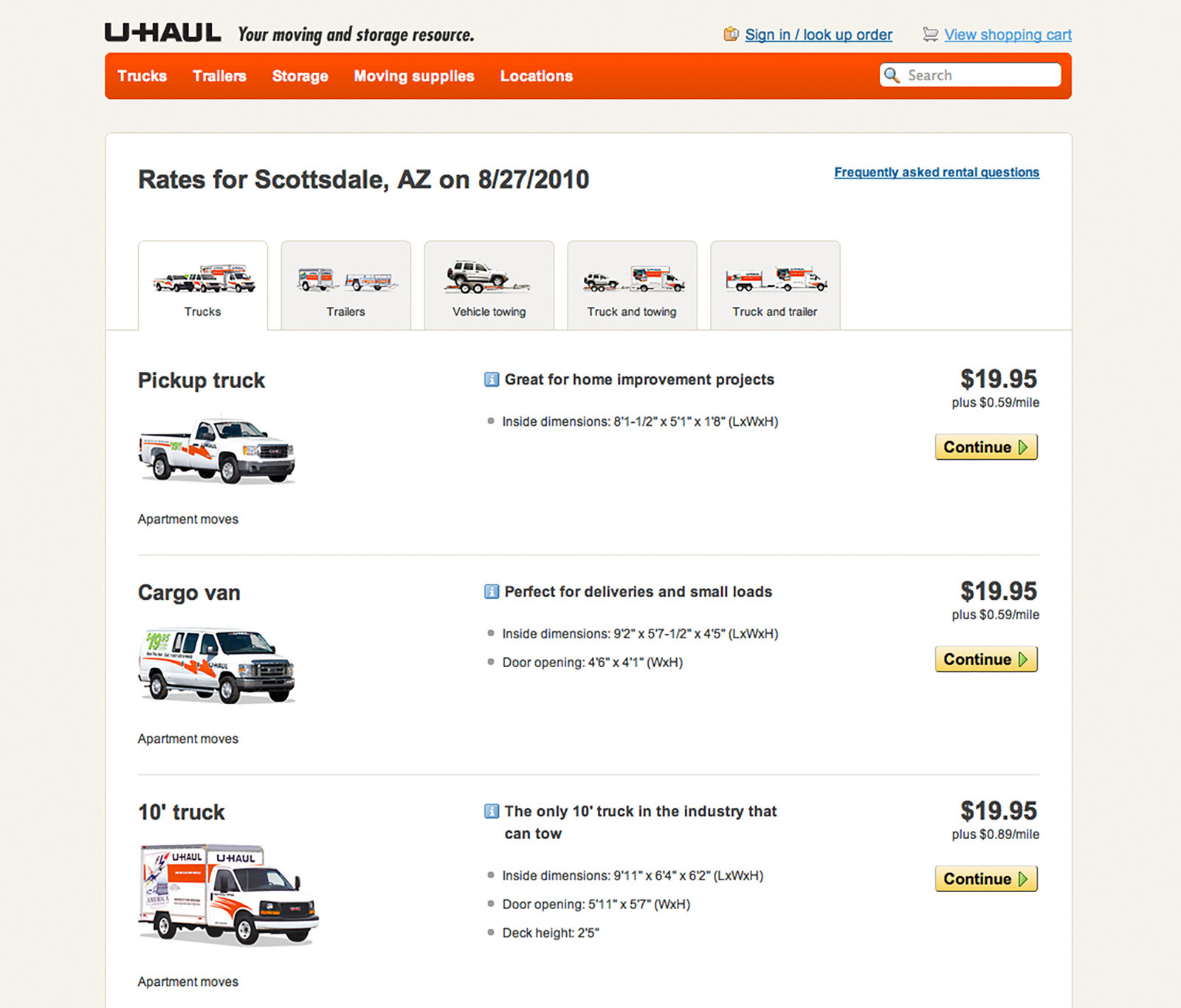Switch to the Vehicle towing tab
1181x1008 pixels.
pos(489,285)
